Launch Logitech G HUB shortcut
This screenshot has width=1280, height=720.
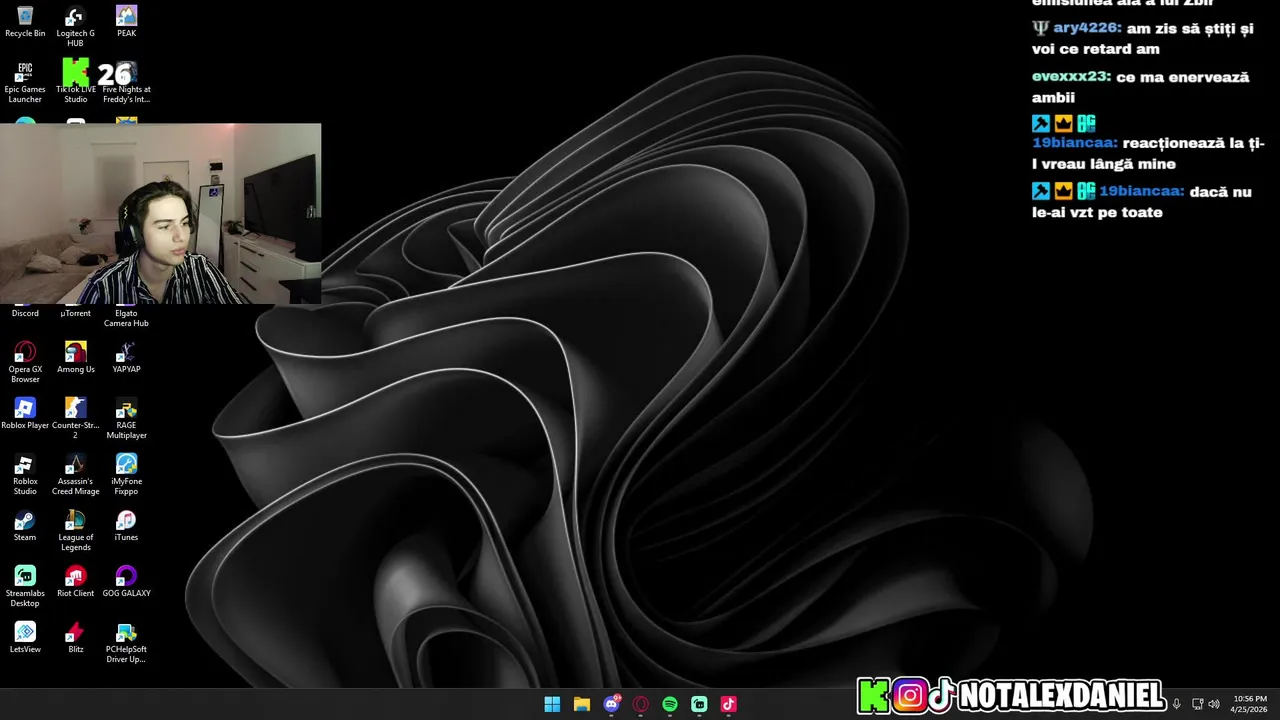pyautogui.click(x=75, y=26)
